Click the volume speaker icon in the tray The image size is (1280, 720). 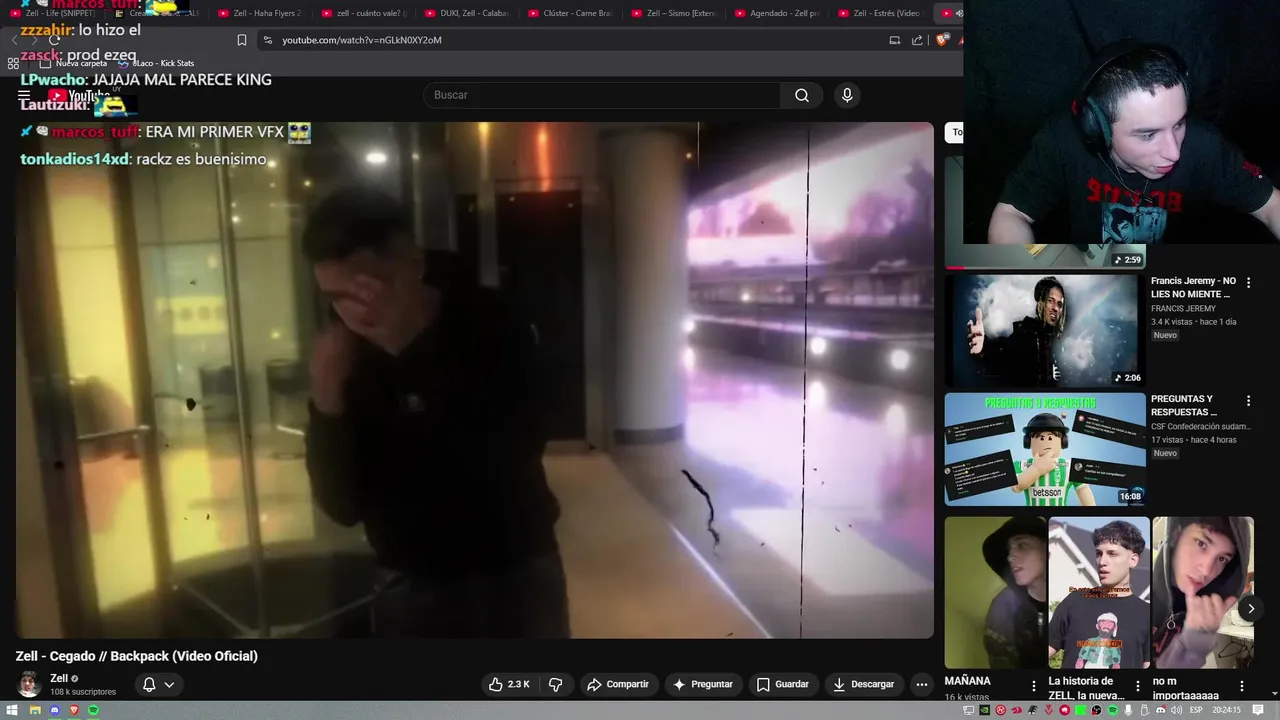coord(1177,710)
